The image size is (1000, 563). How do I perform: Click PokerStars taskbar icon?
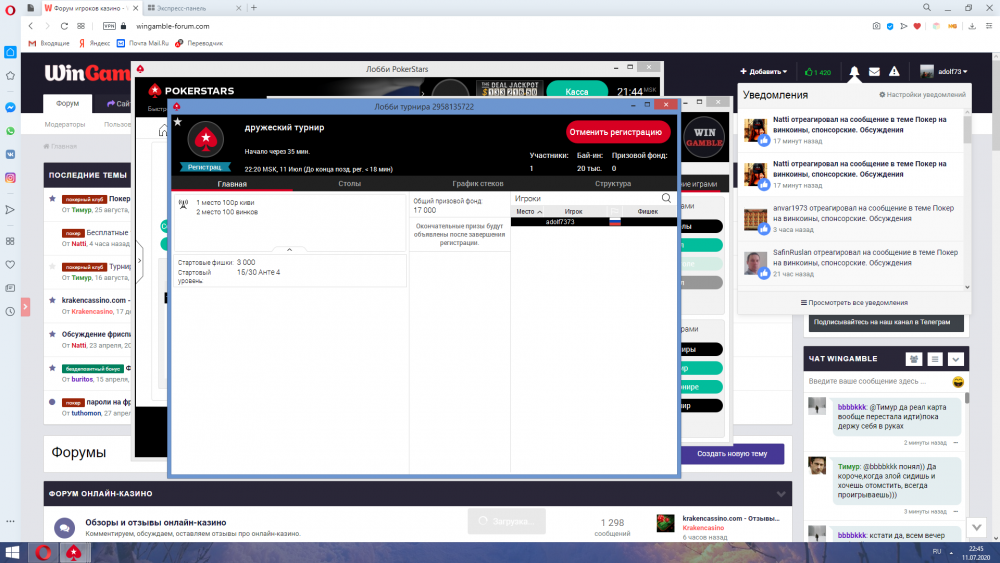tap(73, 553)
